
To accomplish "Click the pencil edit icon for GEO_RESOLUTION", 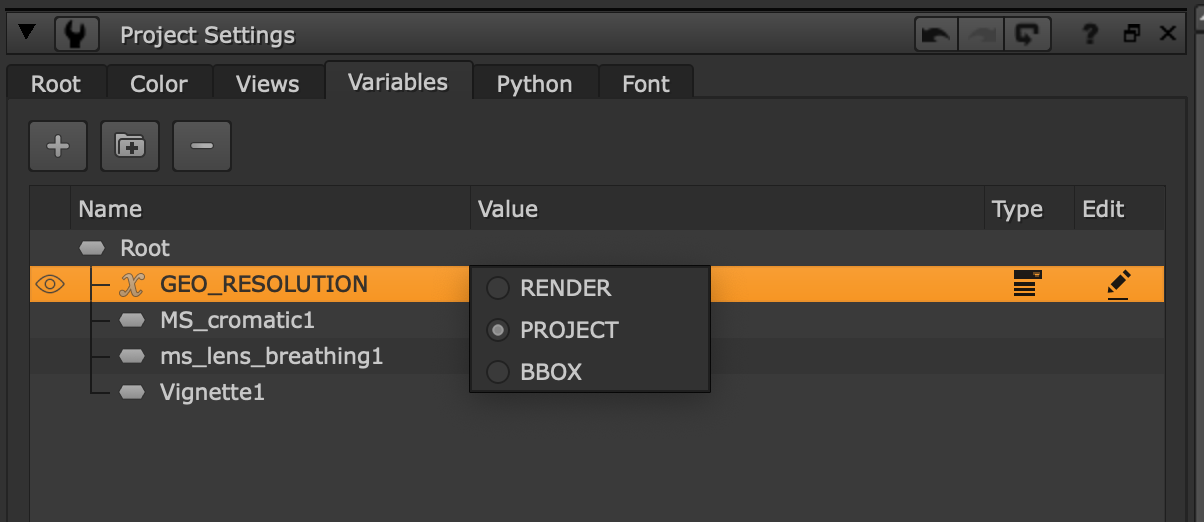I will 1119,285.
